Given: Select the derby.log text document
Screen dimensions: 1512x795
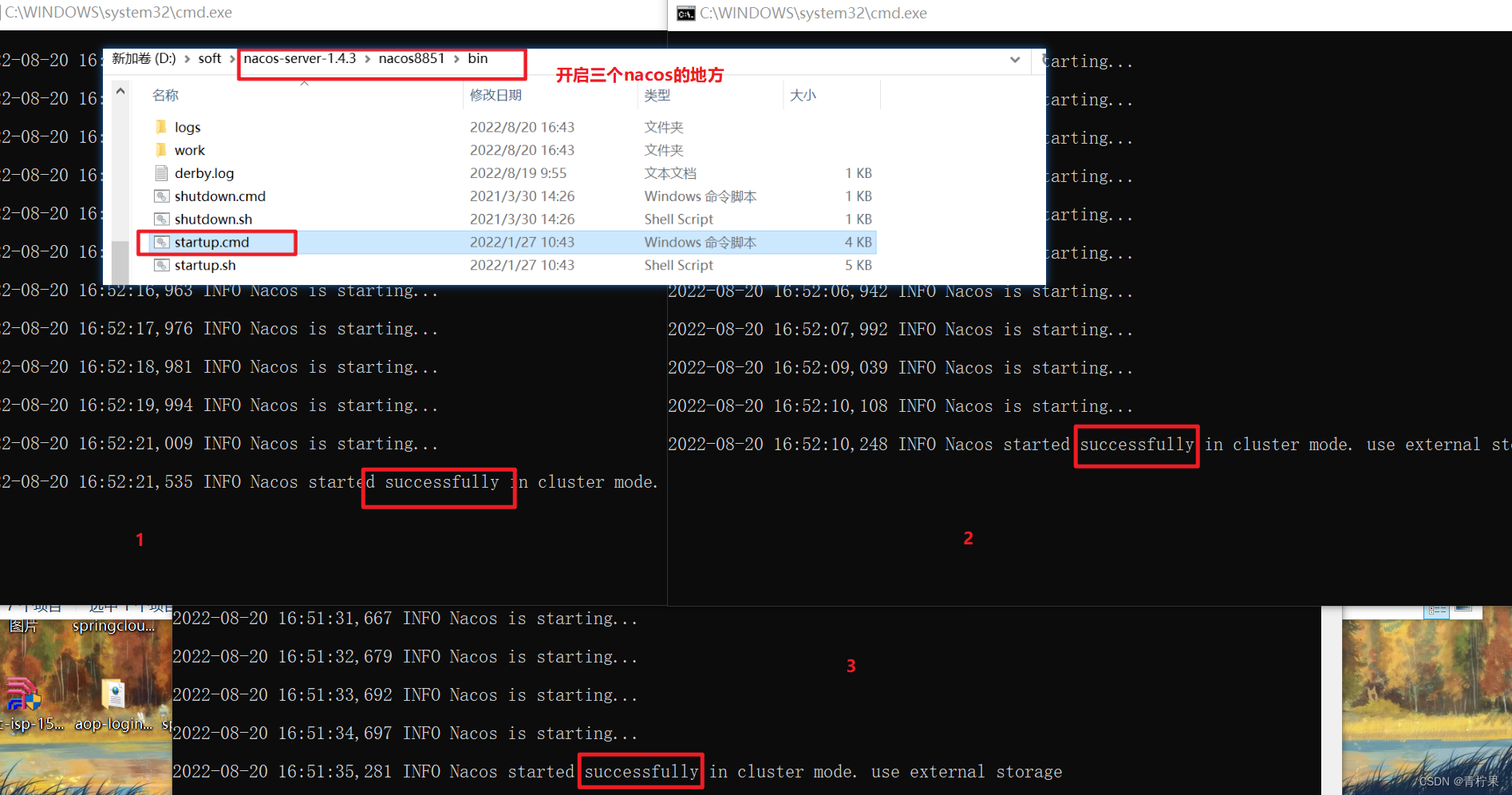Looking at the screenshot, I should pyautogui.click(x=205, y=172).
